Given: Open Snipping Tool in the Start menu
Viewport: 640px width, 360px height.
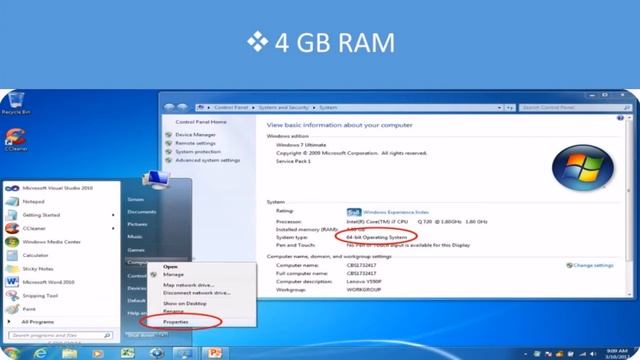Looking at the screenshot, I should pos(40,296).
